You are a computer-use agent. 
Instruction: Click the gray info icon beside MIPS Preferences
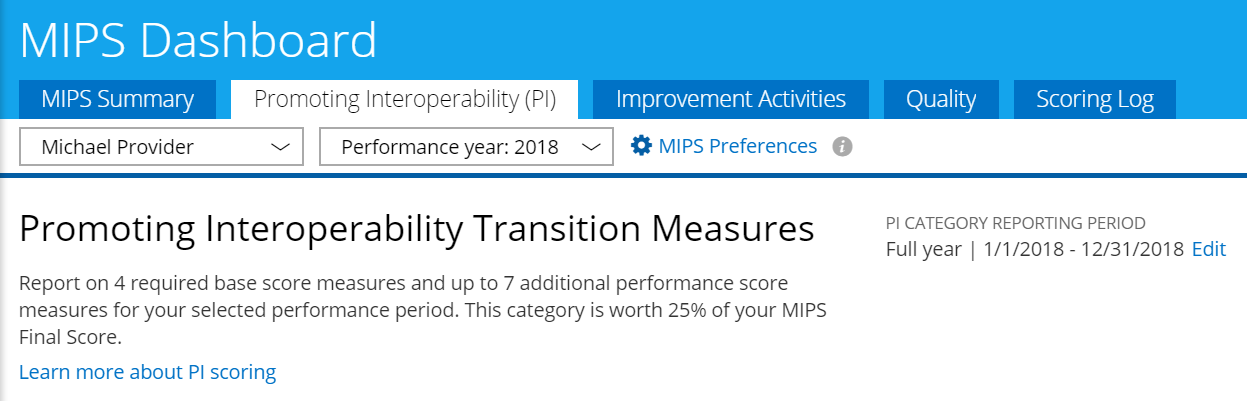(843, 147)
